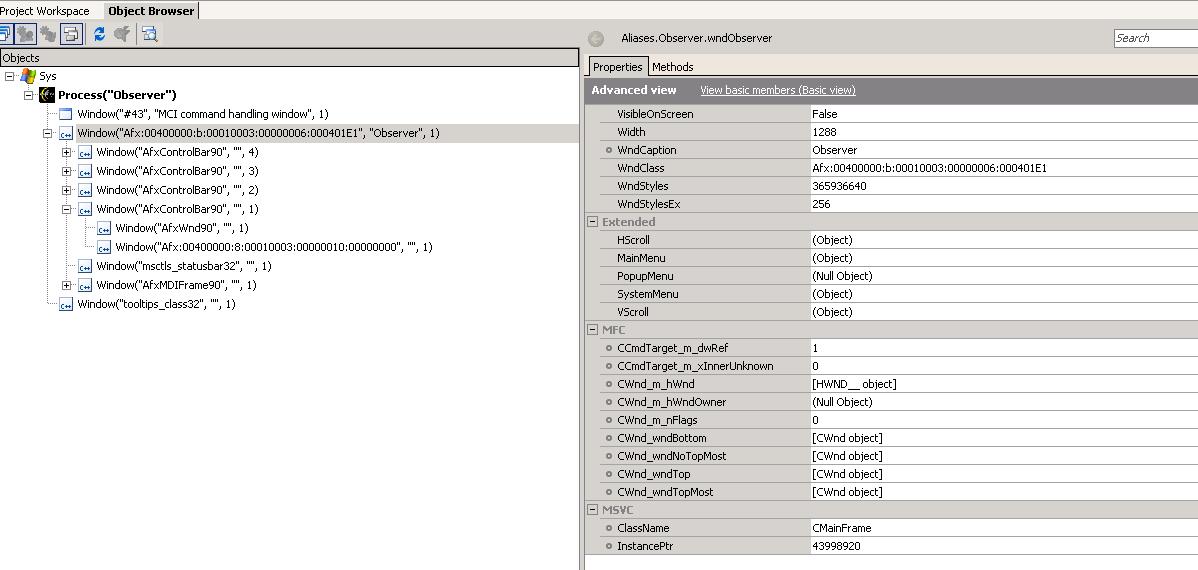
Task: Click the C++ icon beside msctls_statusbar32 window
Action: point(85,266)
